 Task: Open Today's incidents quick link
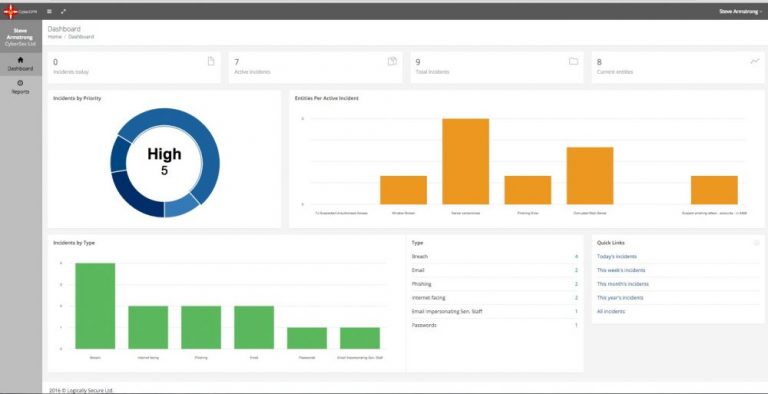[617, 256]
